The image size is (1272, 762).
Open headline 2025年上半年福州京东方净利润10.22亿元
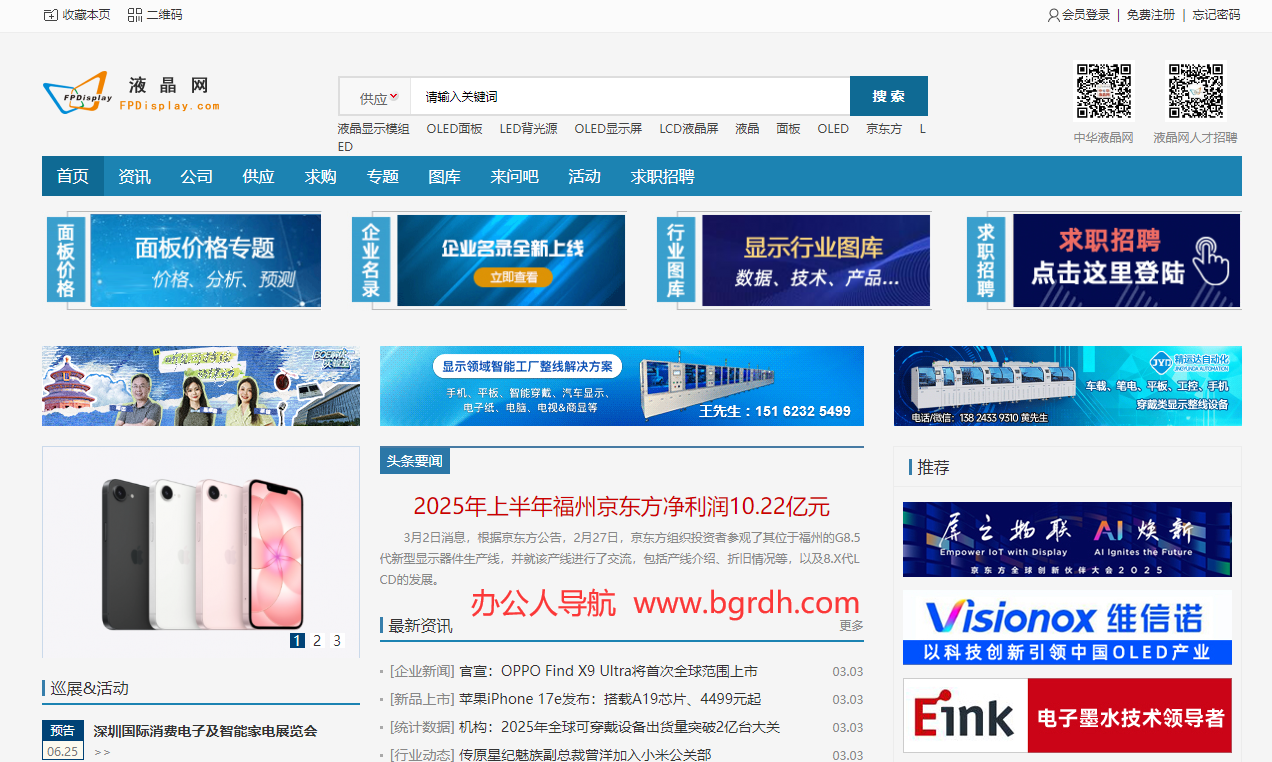point(621,506)
